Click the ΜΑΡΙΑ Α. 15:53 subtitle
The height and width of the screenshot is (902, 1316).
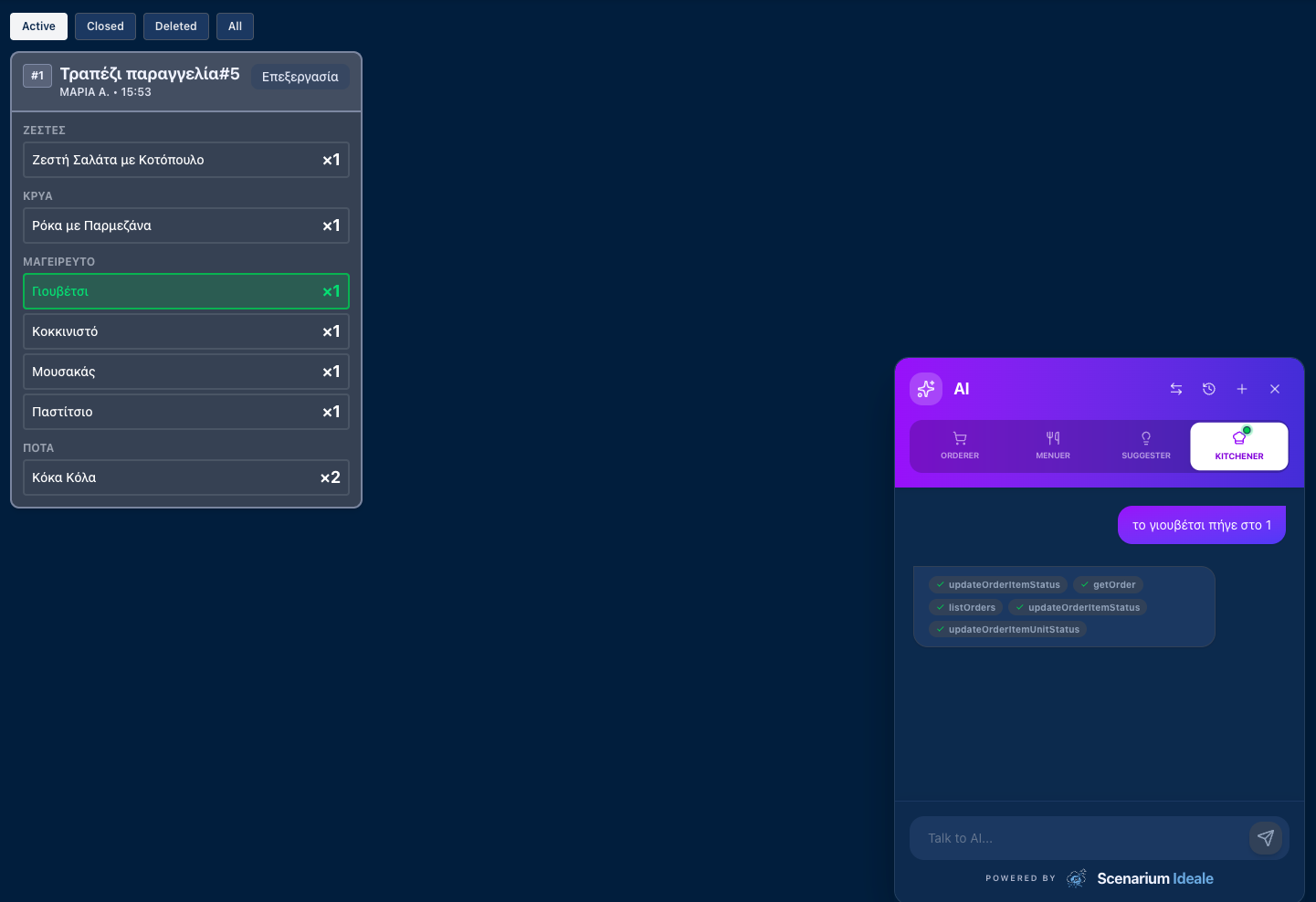pos(106,92)
